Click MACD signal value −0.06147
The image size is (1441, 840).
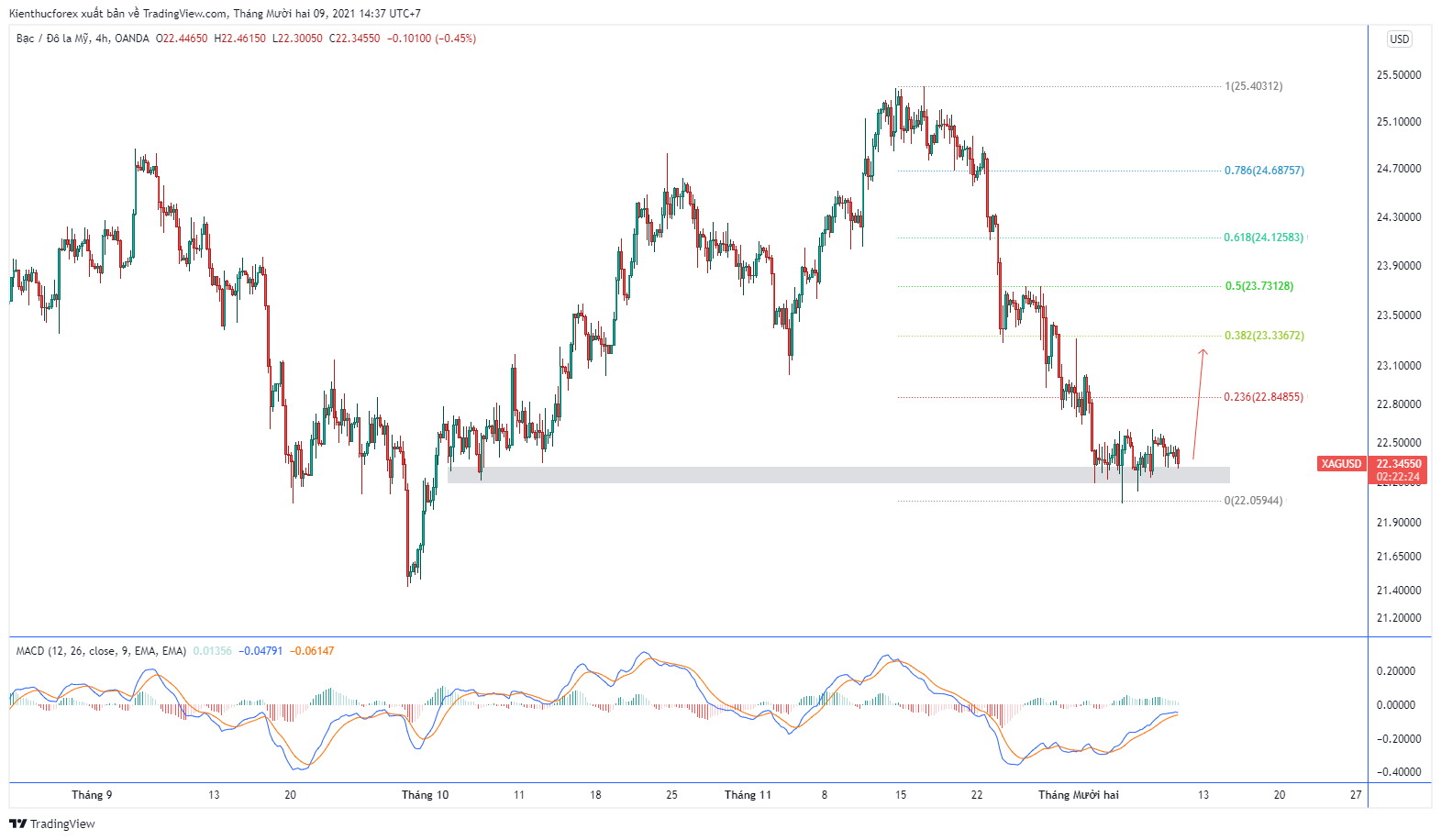click(312, 651)
